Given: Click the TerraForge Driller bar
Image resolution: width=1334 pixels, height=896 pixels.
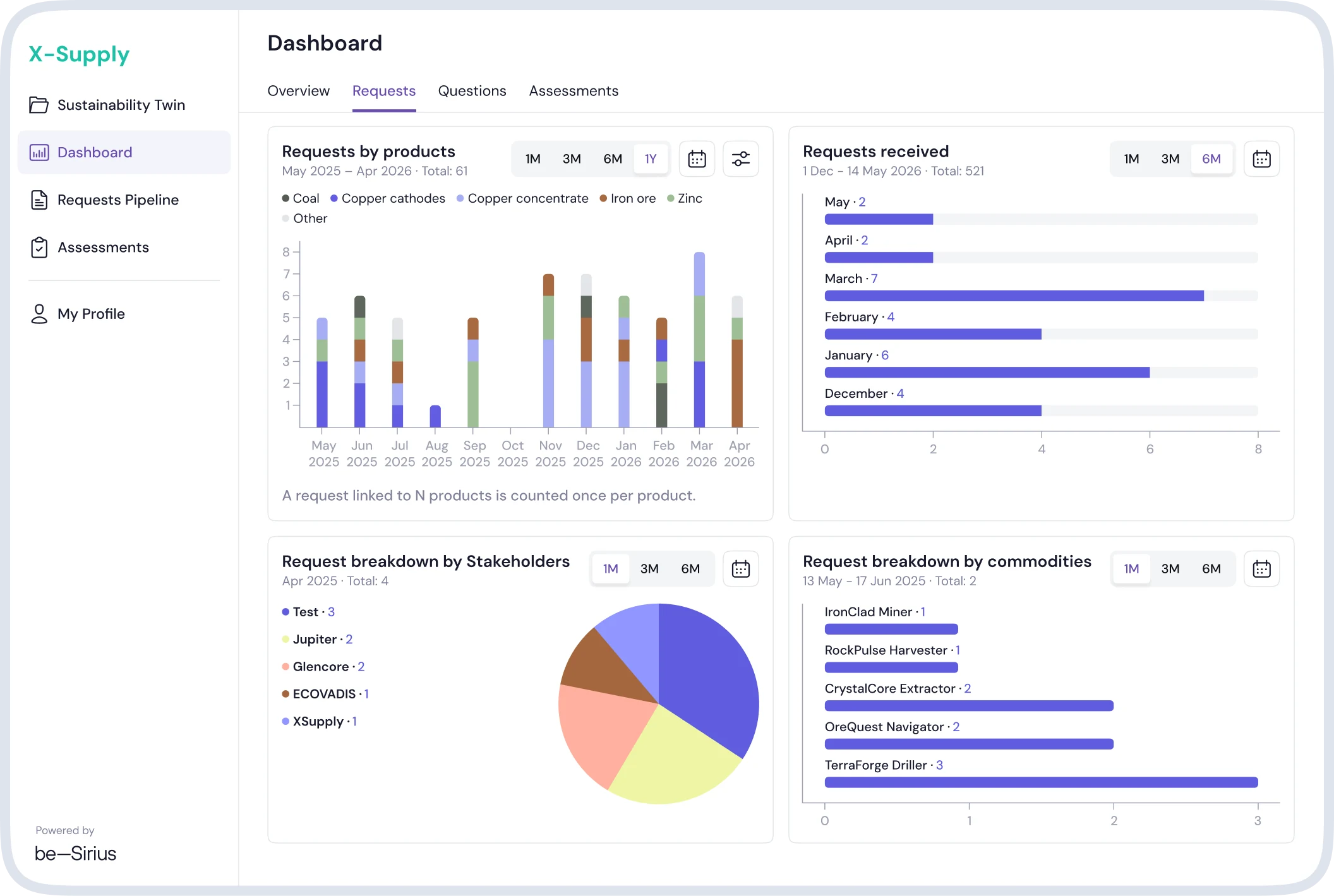Looking at the screenshot, I should (1041, 782).
